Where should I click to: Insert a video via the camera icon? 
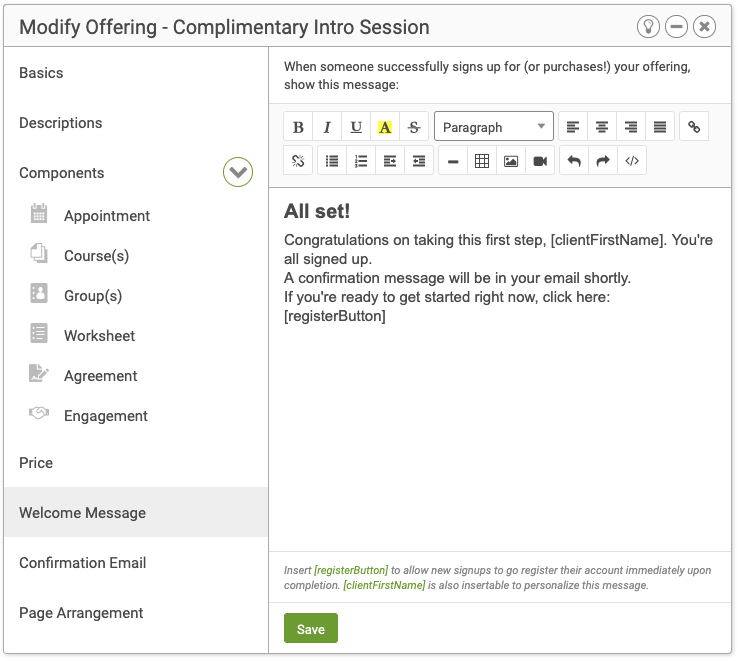click(x=540, y=161)
